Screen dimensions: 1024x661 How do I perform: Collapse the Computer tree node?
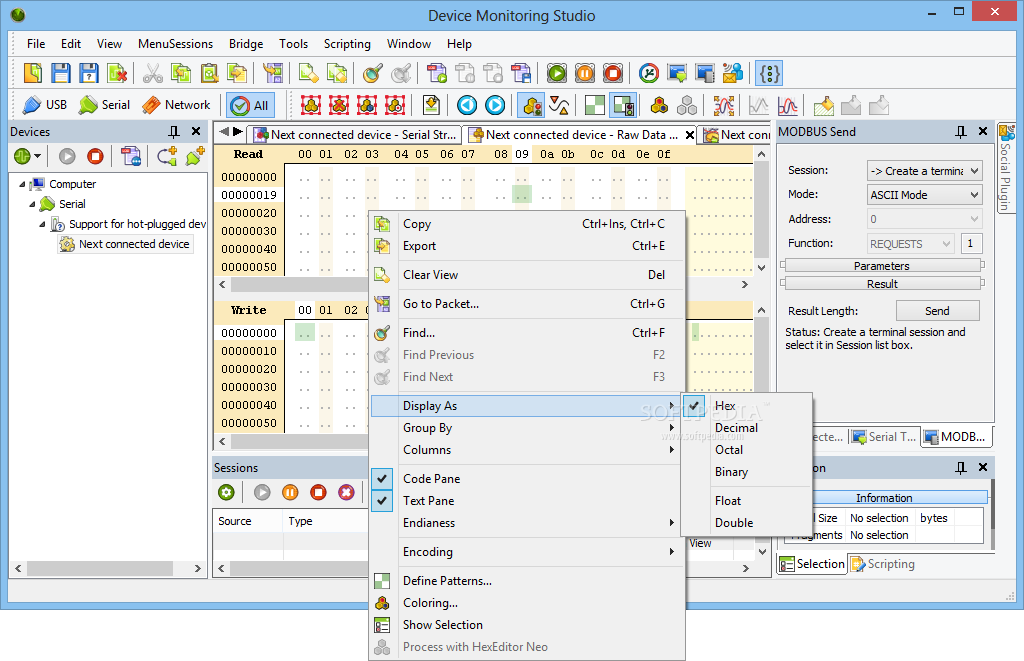click(22, 185)
